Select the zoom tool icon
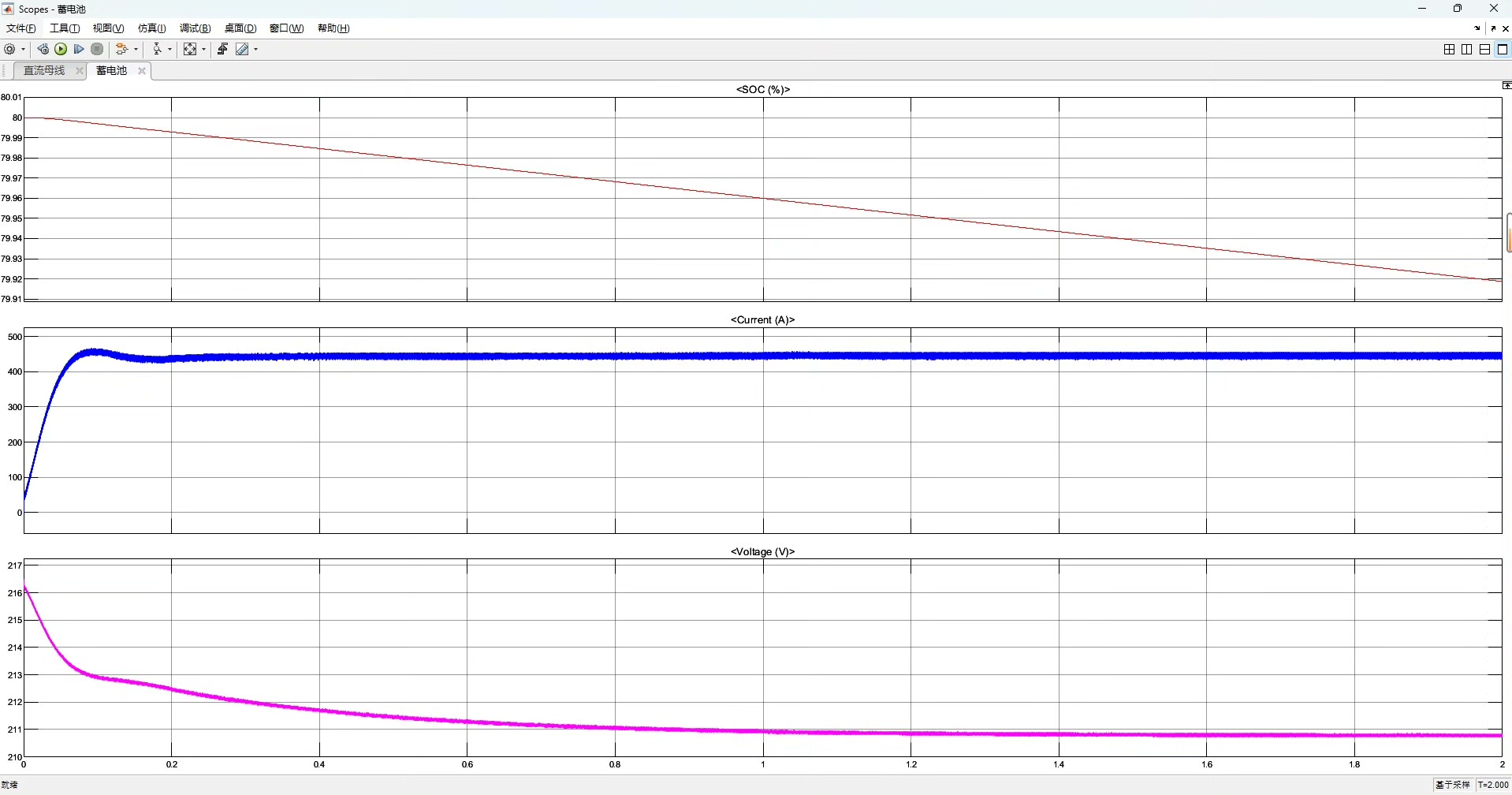This screenshot has width=1512, height=795. (157, 49)
